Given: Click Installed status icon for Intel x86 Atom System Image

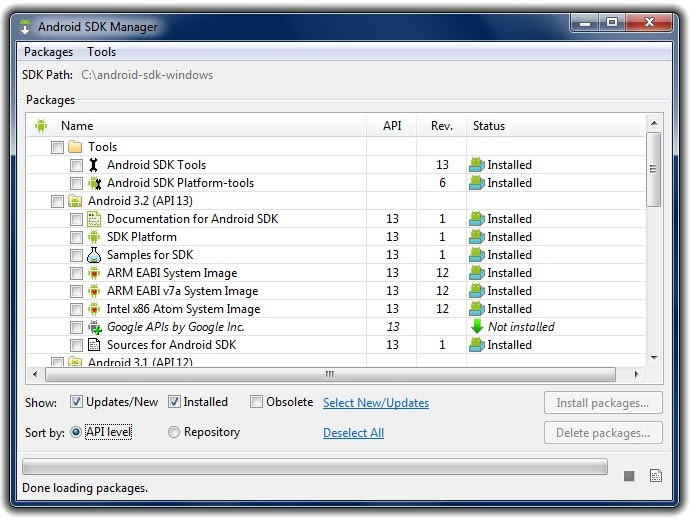Looking at the screenshot, I should pos(477,309).
